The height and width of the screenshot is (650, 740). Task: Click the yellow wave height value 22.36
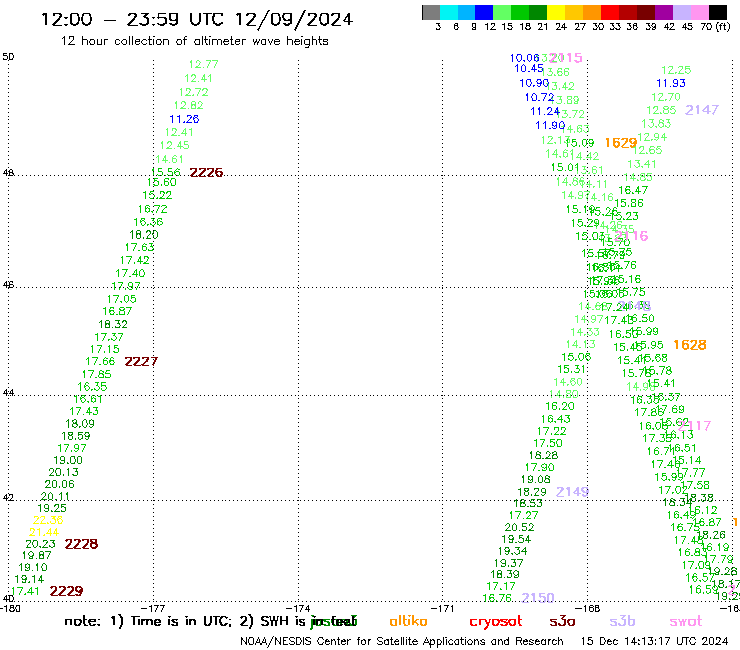(48, 520)
